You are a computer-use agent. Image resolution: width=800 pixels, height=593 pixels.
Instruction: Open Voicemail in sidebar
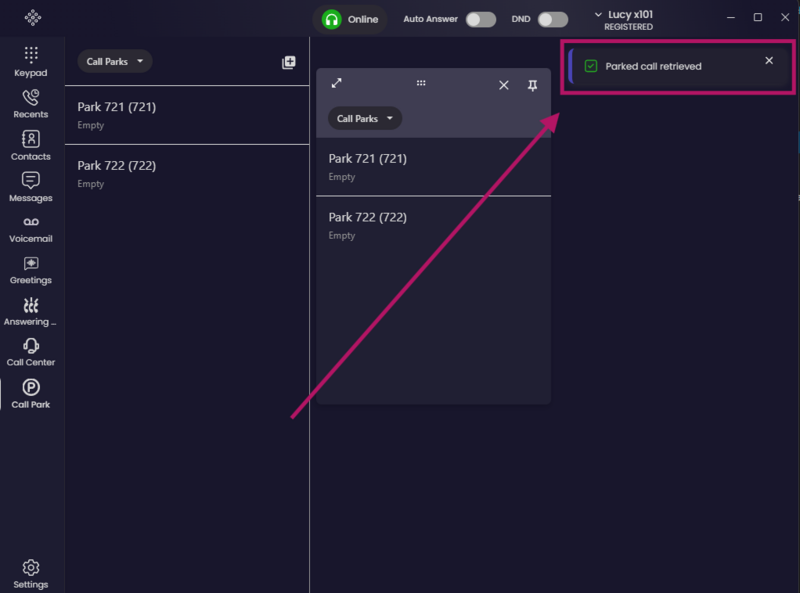pyautogui.click(x=31, y=229)
